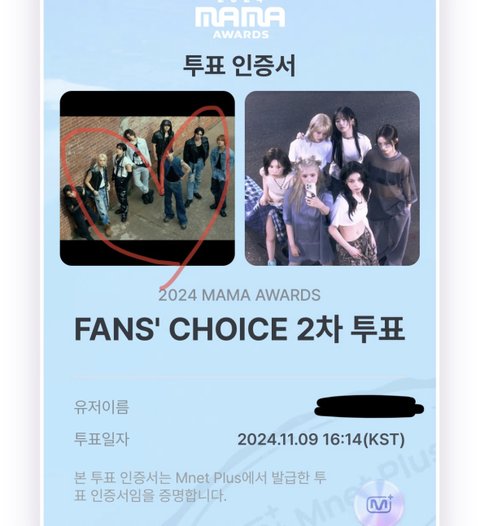
Task: Select the FANS' CHOICE 2차 투표 heading
Action: pyautogui.click(x=239, y=329)
